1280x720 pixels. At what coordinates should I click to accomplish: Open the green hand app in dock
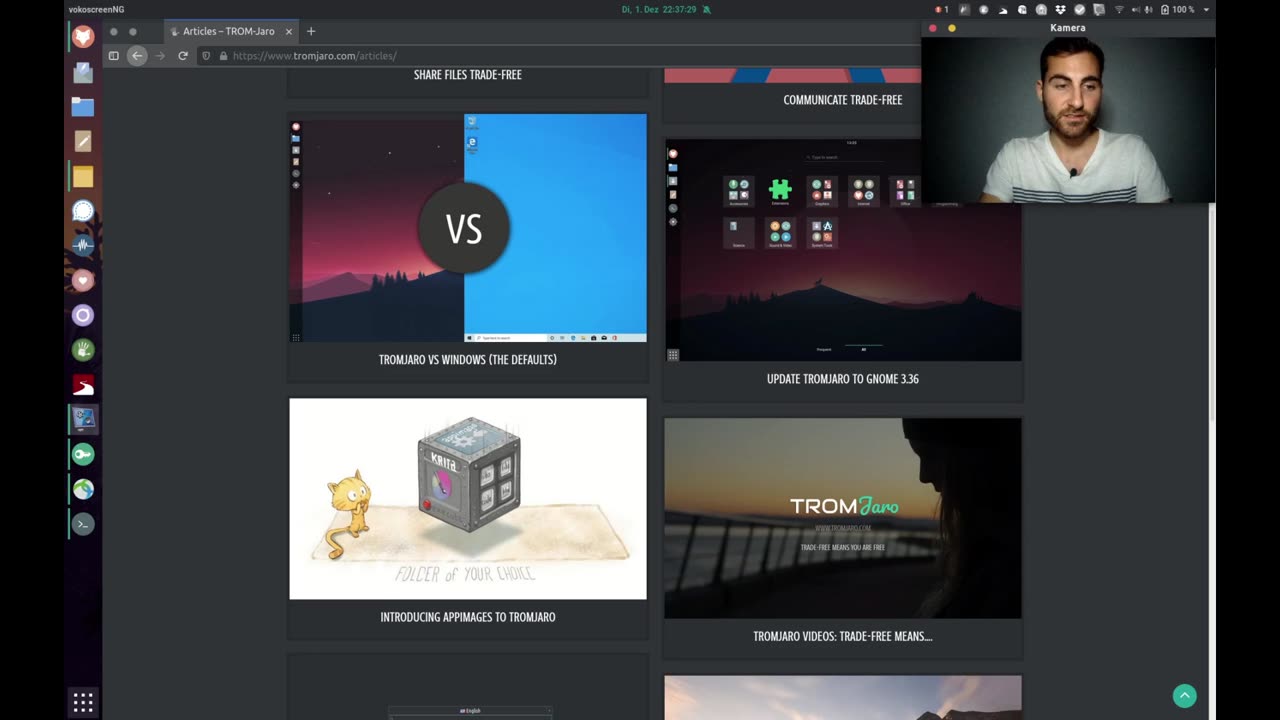coord(83,349)
